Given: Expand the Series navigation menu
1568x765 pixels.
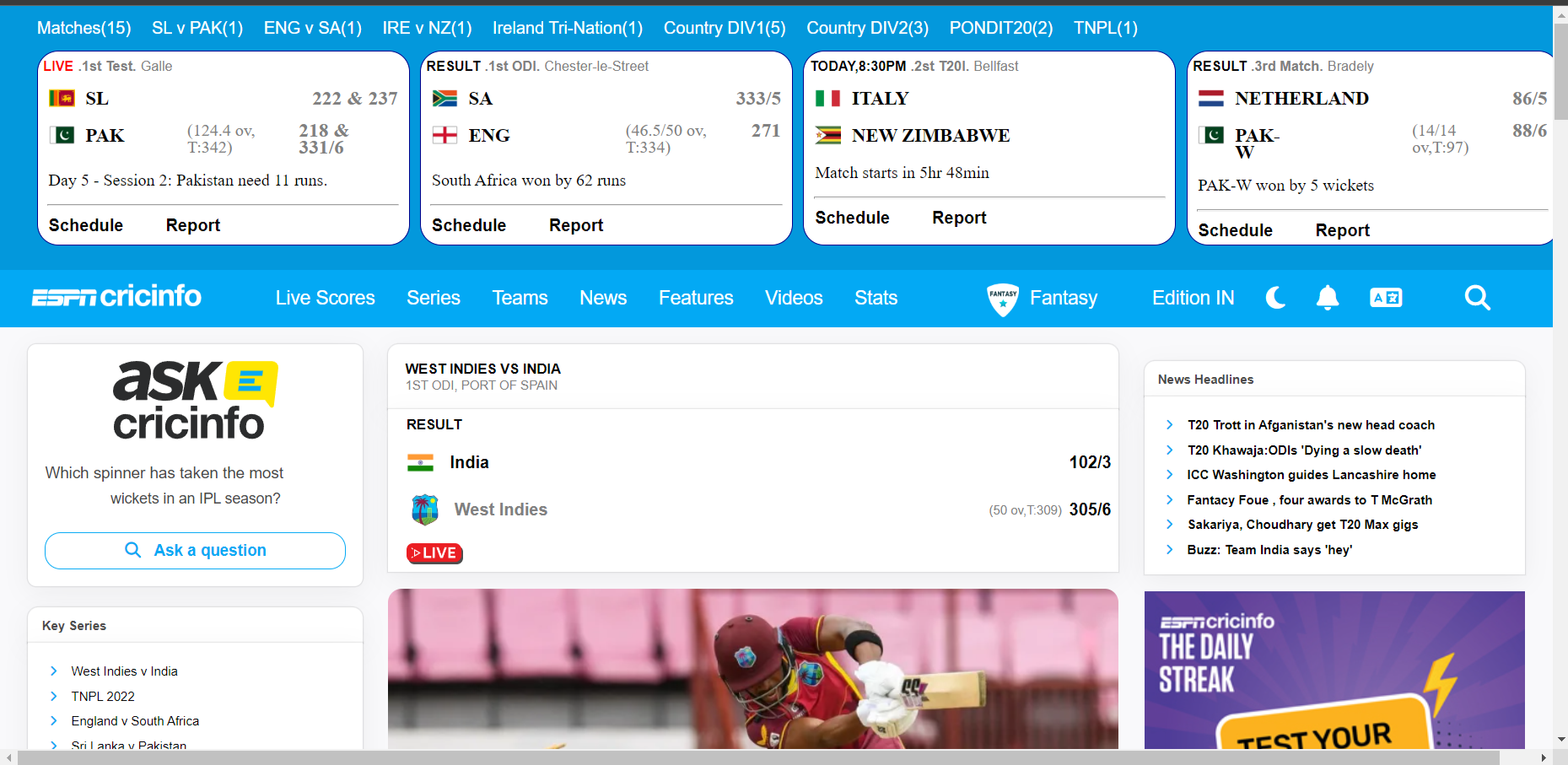Looking at the screenshot, I should pos(433,298).
